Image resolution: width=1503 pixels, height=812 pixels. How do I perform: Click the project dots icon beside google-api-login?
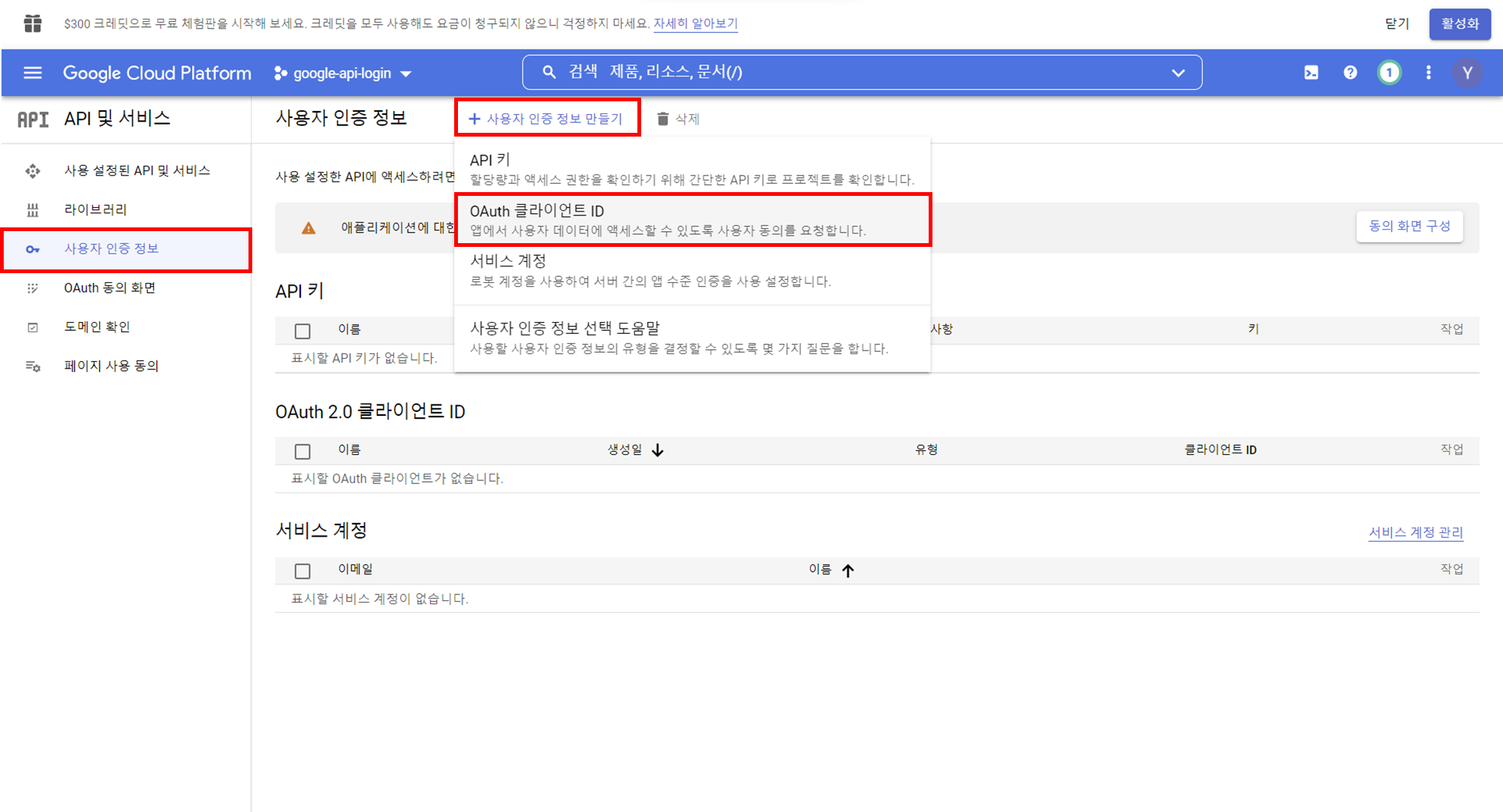[280, 73]
